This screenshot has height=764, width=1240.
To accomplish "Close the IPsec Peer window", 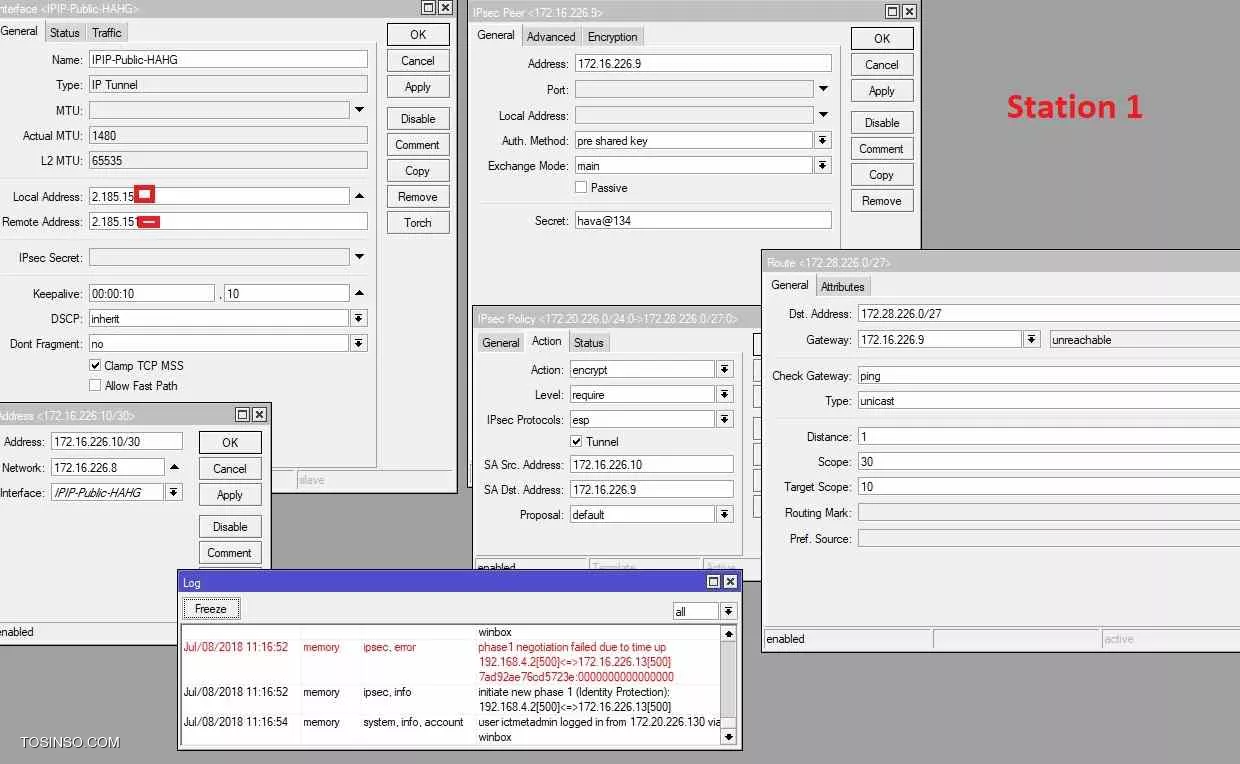I will pos(909,12).
